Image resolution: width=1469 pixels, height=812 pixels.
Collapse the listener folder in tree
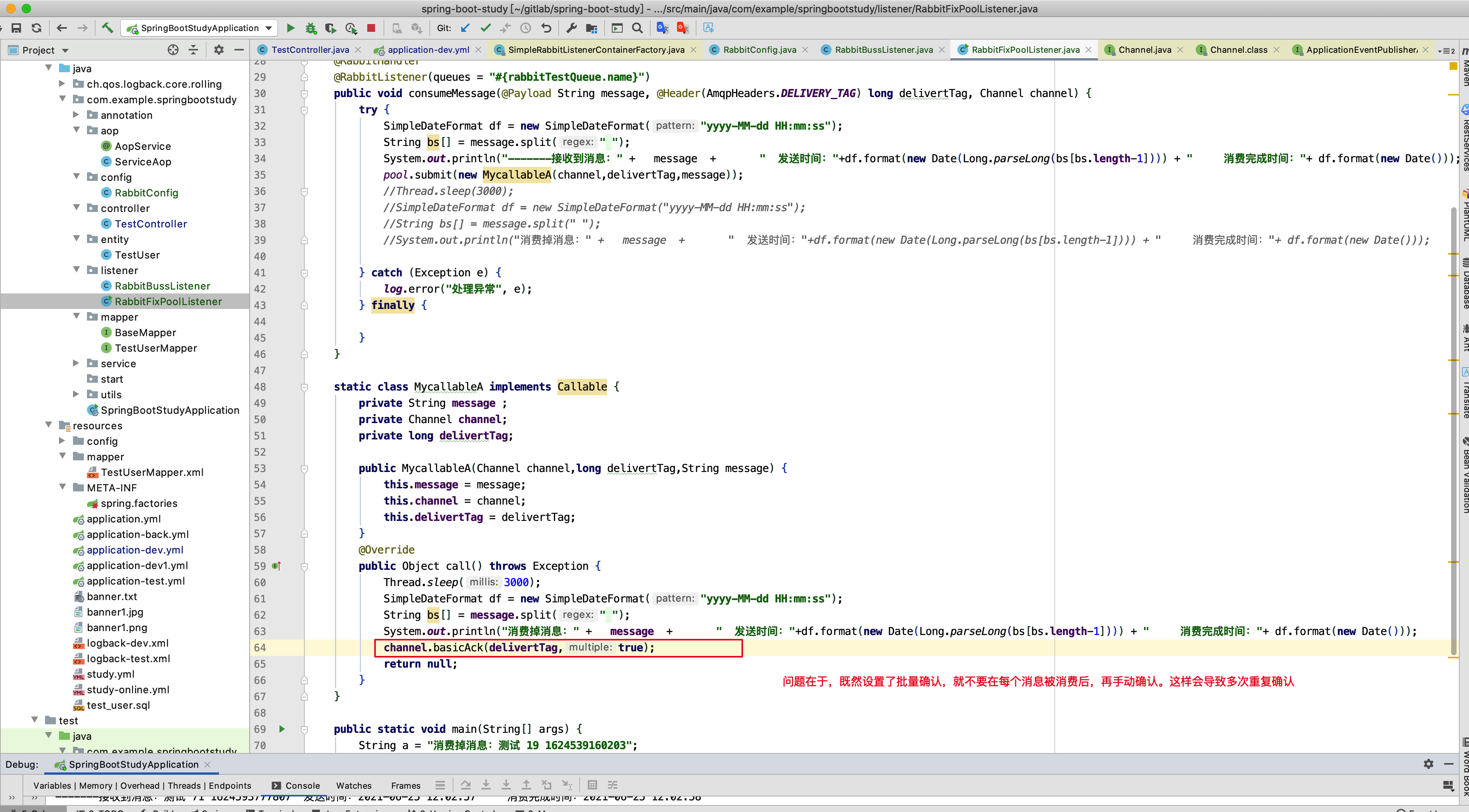77,270
